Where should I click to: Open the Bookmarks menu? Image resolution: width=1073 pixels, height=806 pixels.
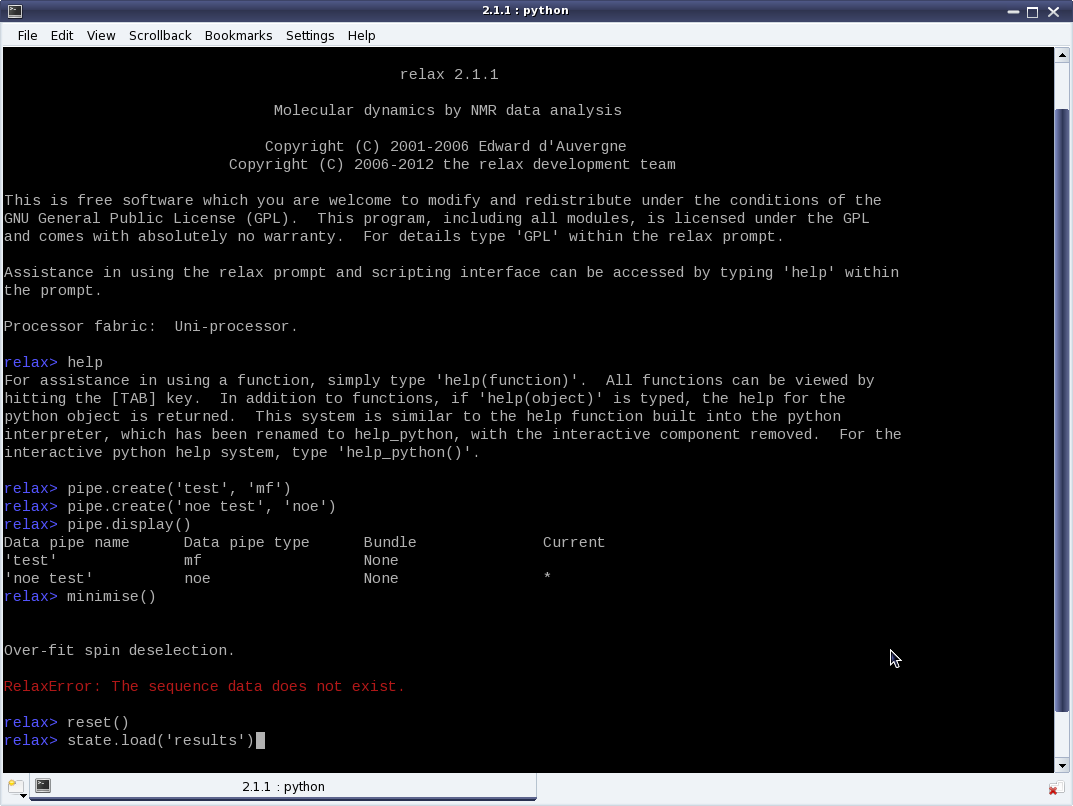coord(238,35)
